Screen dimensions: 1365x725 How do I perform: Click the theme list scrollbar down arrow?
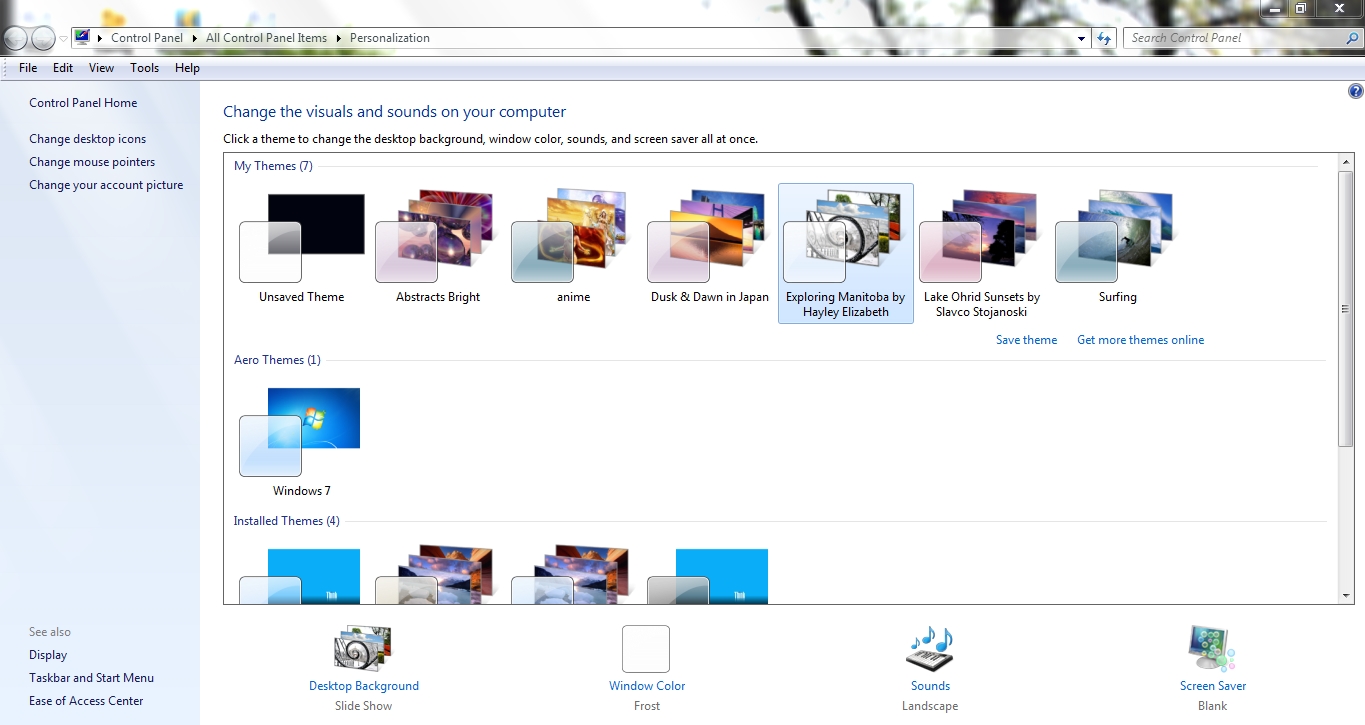[1346, 596]
